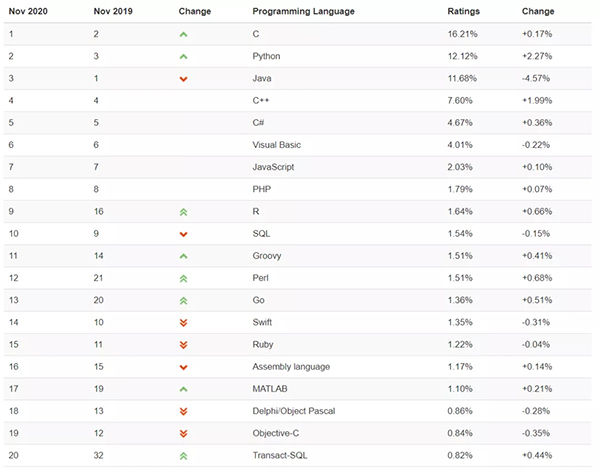600x471 pixels.
Task: Click the up arrow in MATLAB row
Action: [x=183, y=388]
